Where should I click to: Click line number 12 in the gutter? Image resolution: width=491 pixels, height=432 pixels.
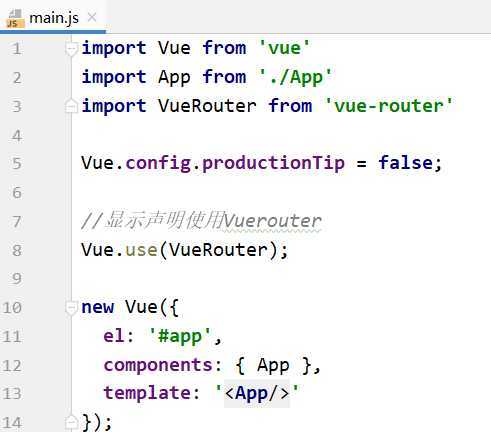(x=12, y=366)
